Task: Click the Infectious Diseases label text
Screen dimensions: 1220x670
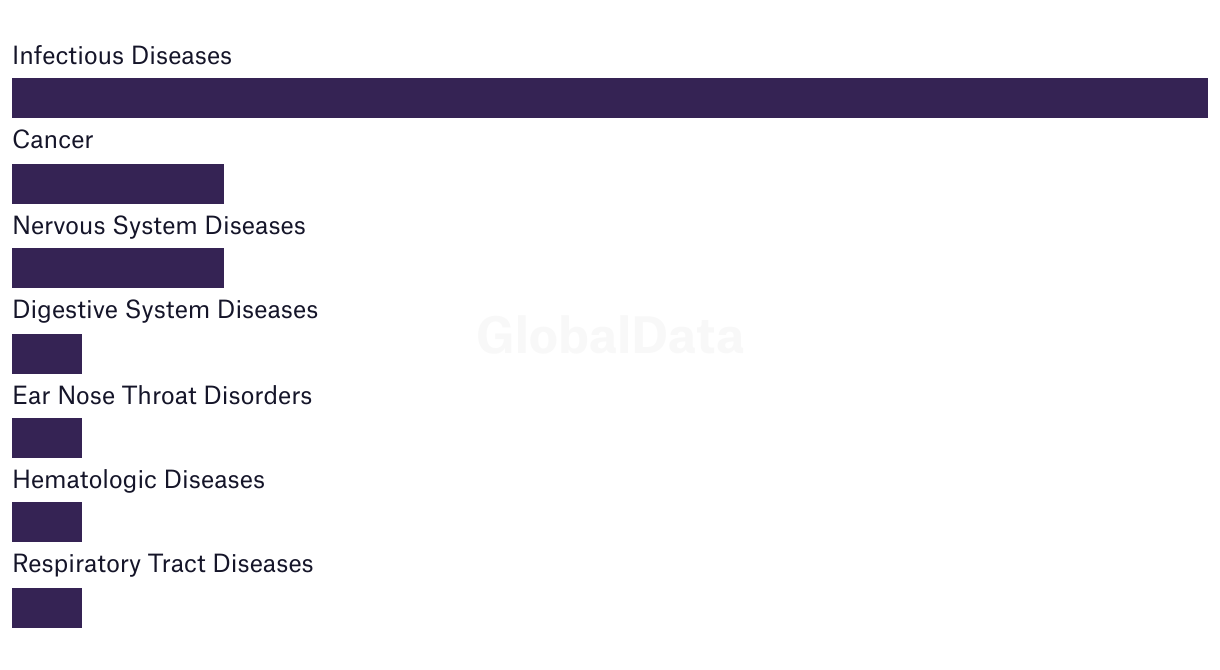Action: click(x=122, y=56)
